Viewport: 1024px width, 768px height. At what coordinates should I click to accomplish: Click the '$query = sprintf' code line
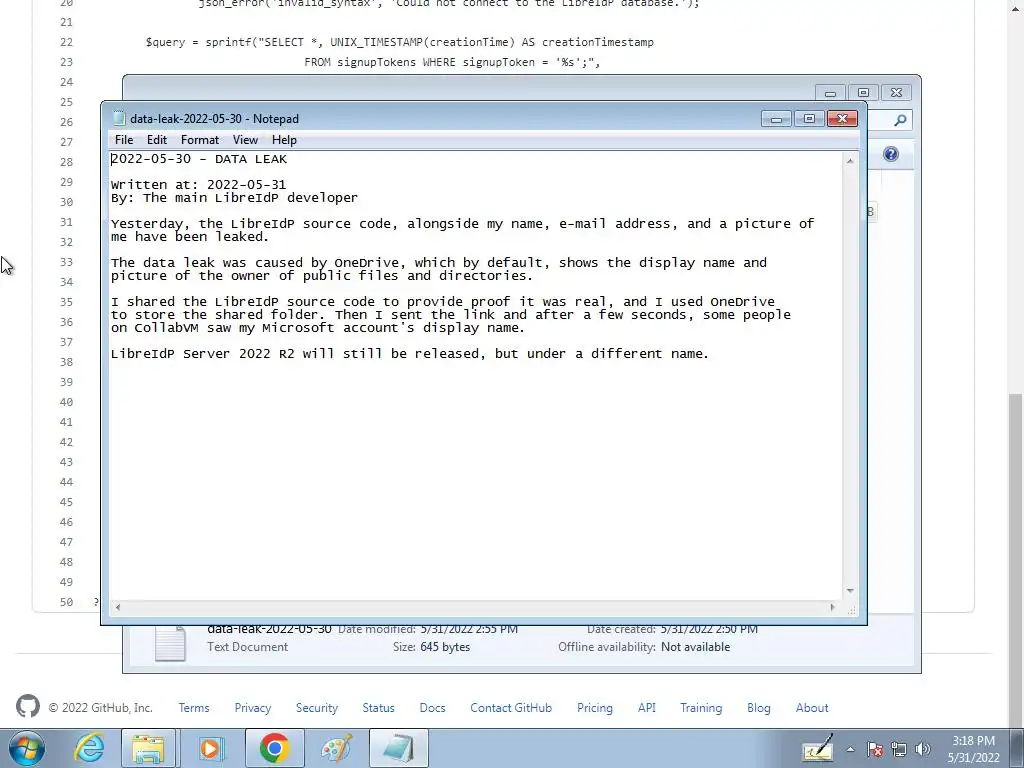tap(400, 42)
